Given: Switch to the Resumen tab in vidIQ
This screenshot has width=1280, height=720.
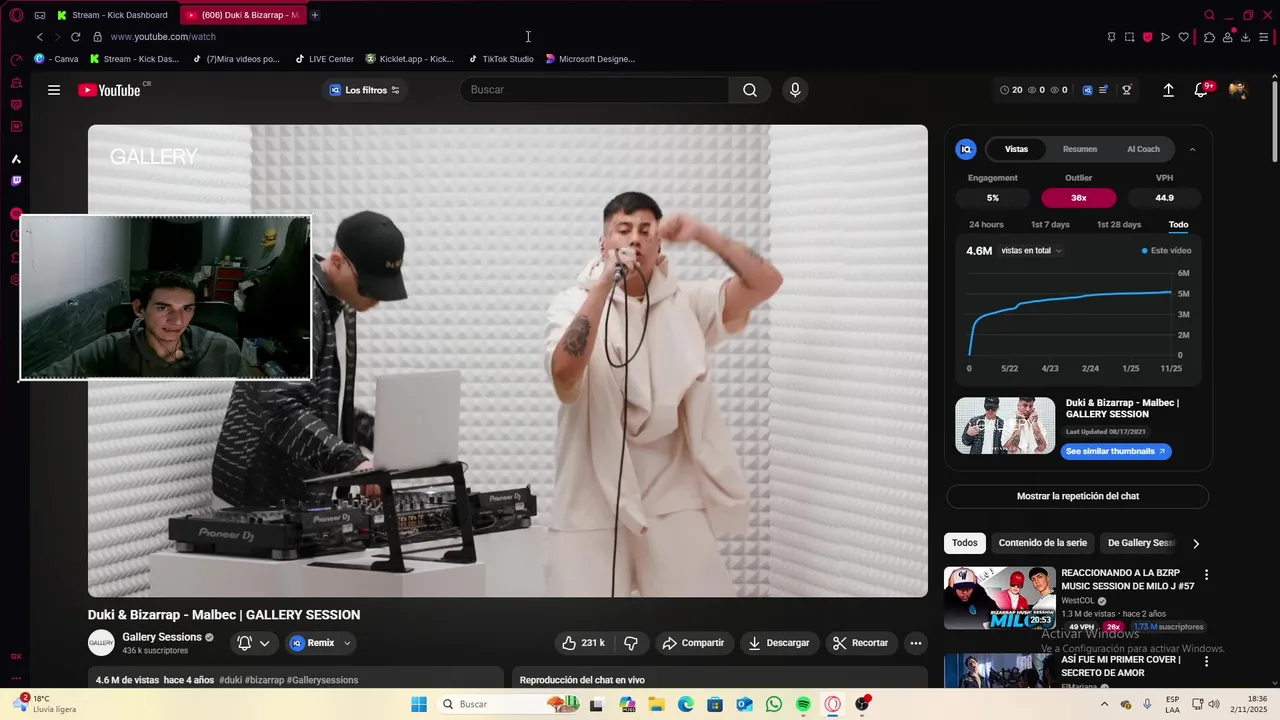Looking at the screenshot, I should tap(1080, 149).
